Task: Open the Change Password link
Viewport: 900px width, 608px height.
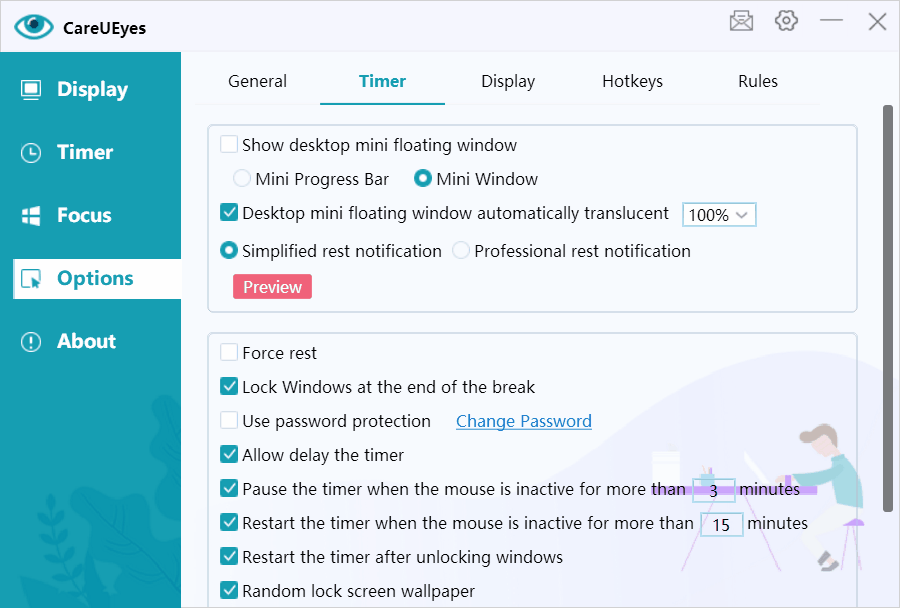Action: tap(523, 421)
